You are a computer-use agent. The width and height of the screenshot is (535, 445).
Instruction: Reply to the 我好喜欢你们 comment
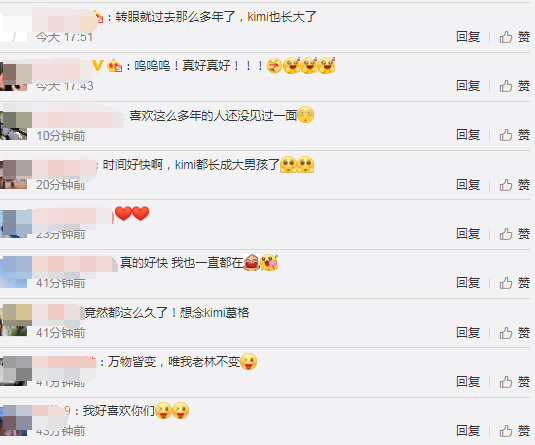[468, 431]
